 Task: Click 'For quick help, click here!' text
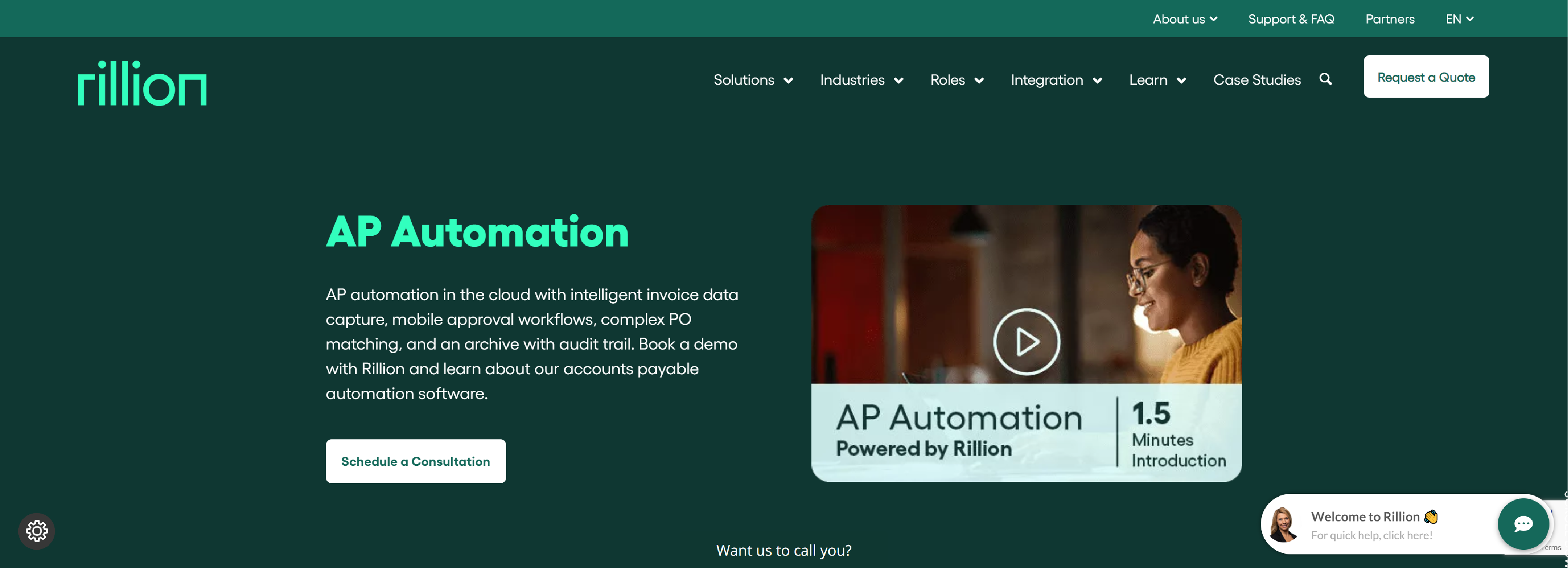click(1371, 535)
